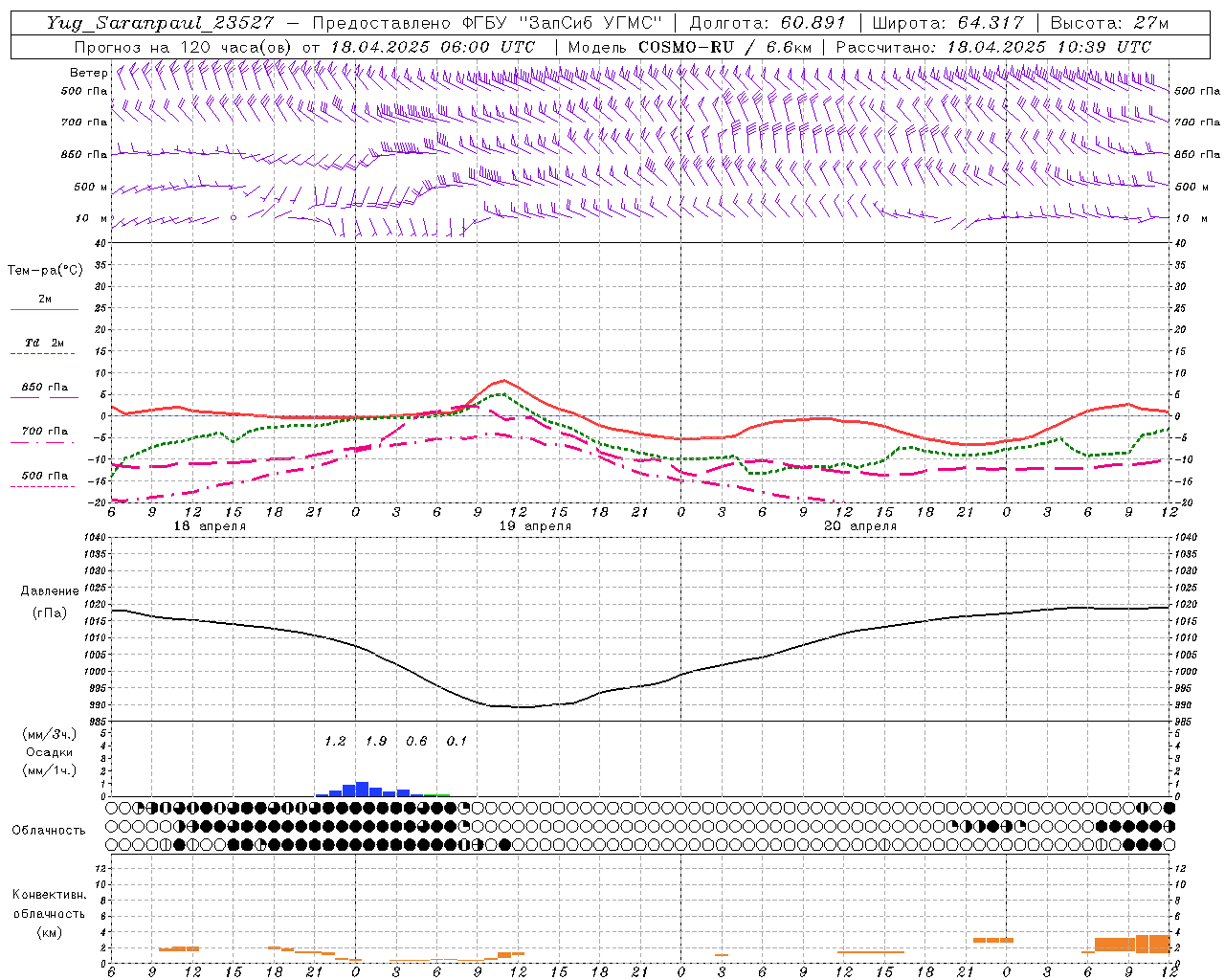Image resolution: width=1225 pixels, height=980 pixels.
Task: Click the '20 апреля' date label
Action: coord(860,526)
